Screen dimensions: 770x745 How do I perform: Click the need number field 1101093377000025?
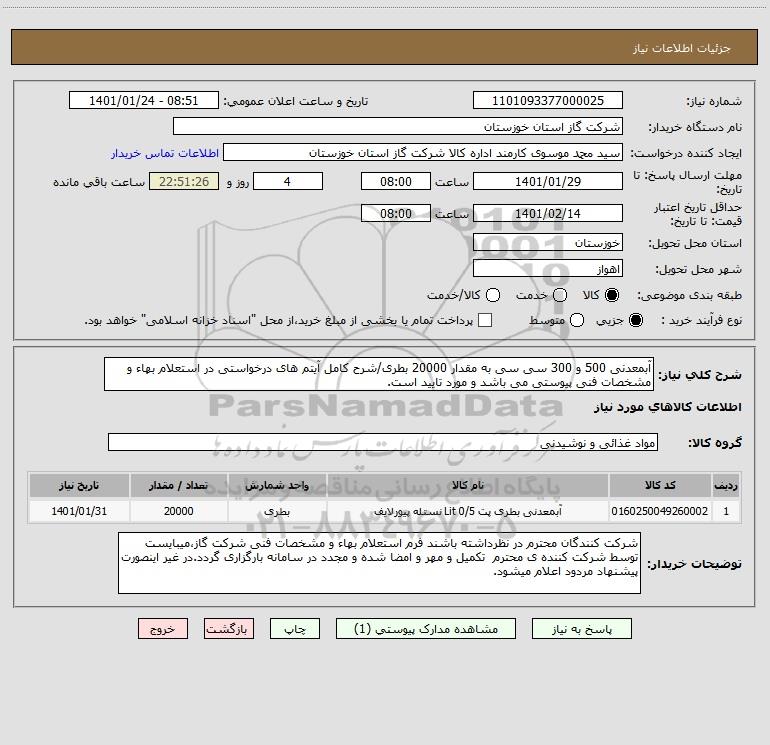548,101
